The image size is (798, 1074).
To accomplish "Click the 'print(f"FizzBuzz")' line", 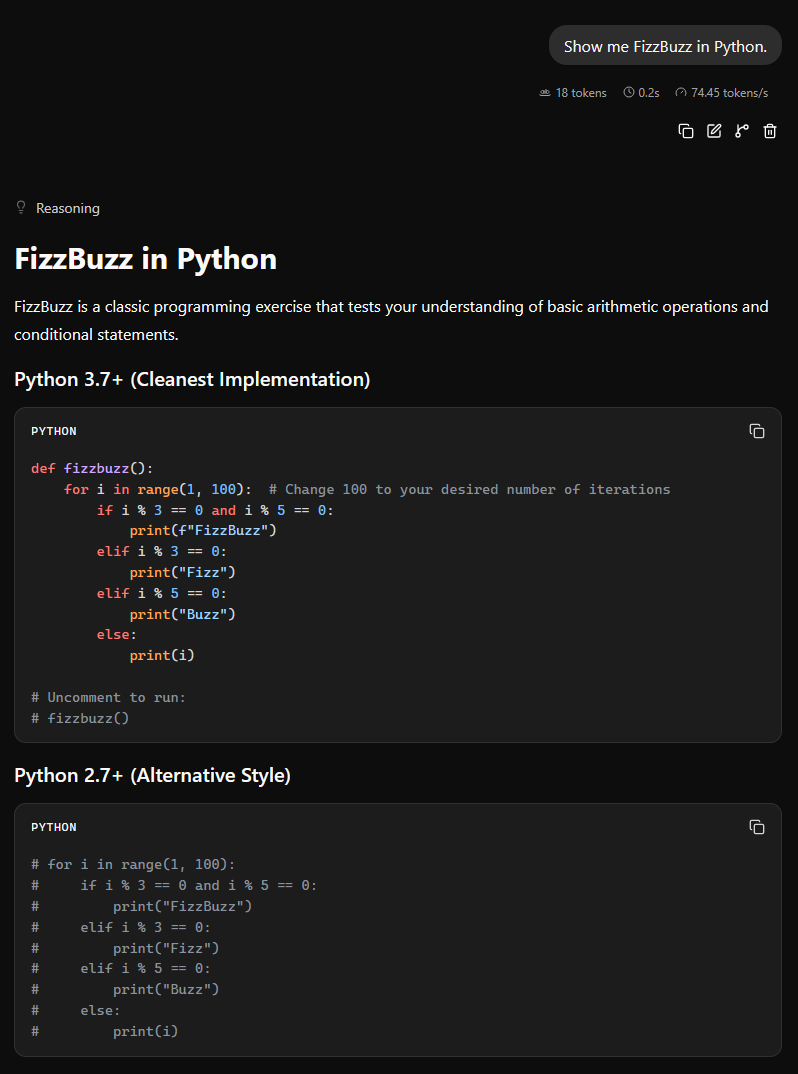I will 203,531.
